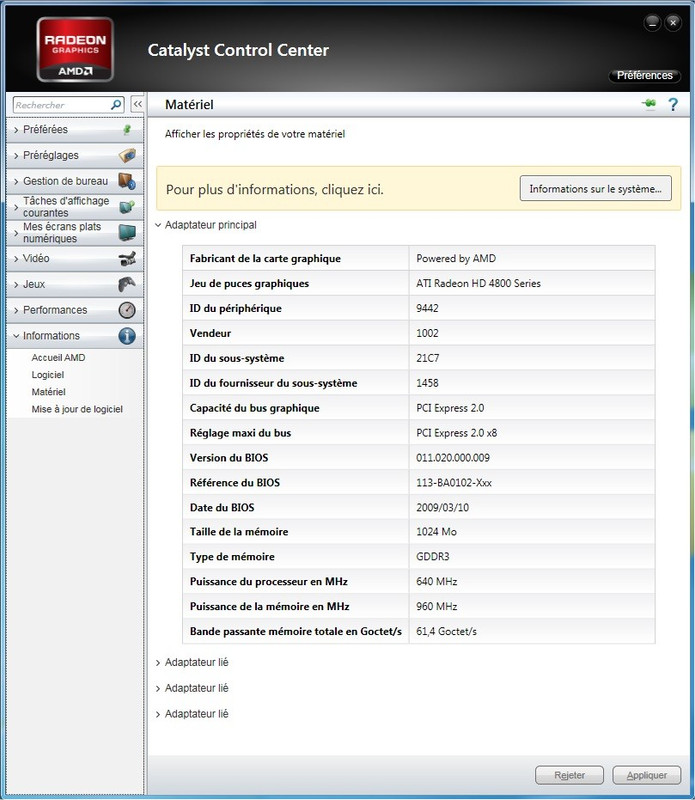Click the Gestion de bureau monitor icon
The height and width of the screenshot is (800, 695).
click(x=127, y=181)
